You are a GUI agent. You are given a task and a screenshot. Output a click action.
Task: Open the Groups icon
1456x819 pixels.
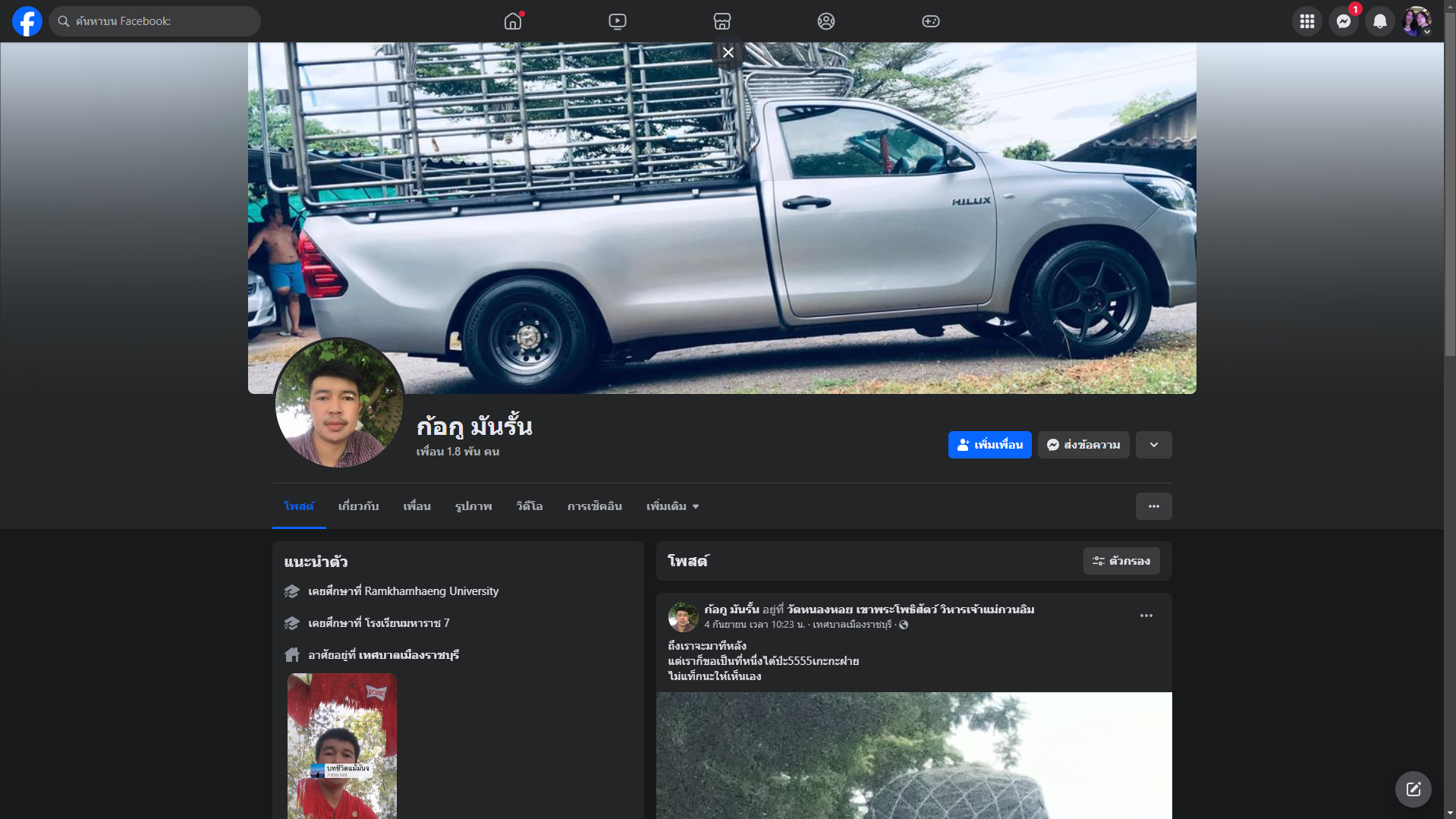[x=826, y=21]
